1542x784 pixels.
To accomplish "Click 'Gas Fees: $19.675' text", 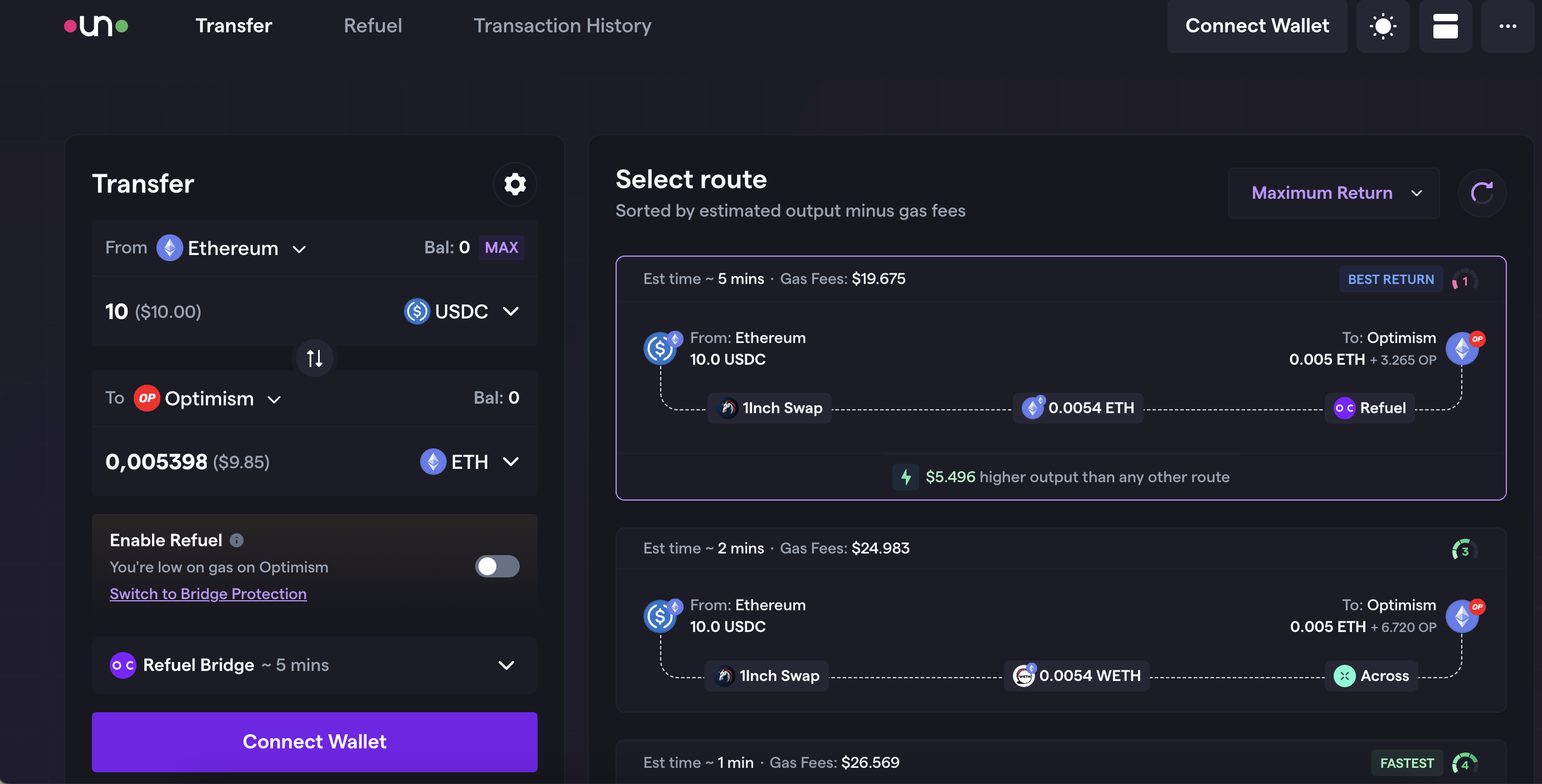I will [x=843, y=279].
